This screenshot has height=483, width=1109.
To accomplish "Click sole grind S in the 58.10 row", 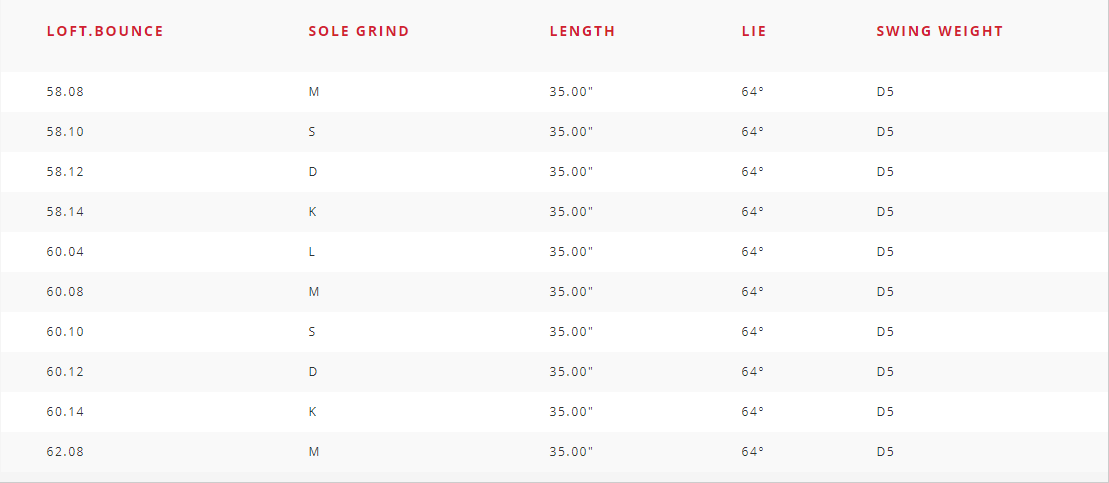I will tap(313, 131).
